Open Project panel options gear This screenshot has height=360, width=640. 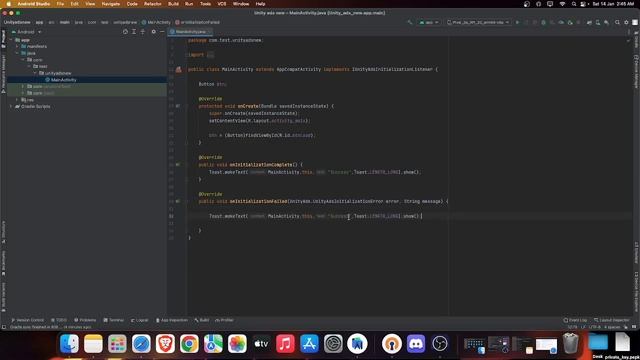click(x=153, y=32)
